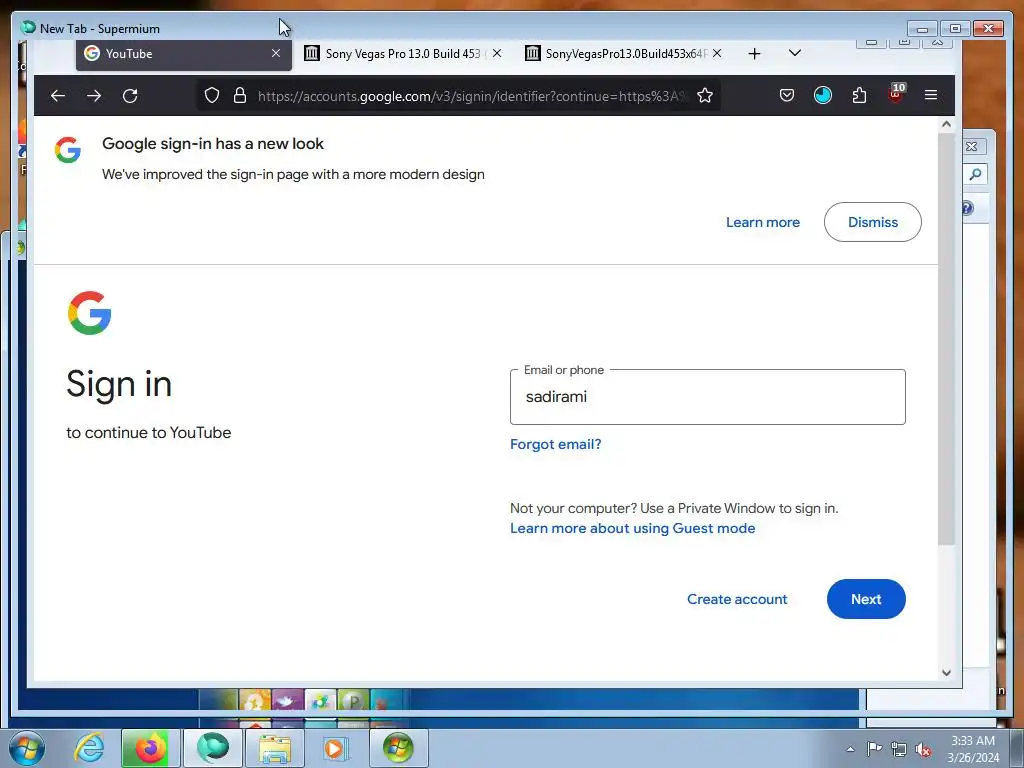Open the muted volume tray icon
Screen dimensions: 1024x768
pyautogui.click(x=923, y=749)
